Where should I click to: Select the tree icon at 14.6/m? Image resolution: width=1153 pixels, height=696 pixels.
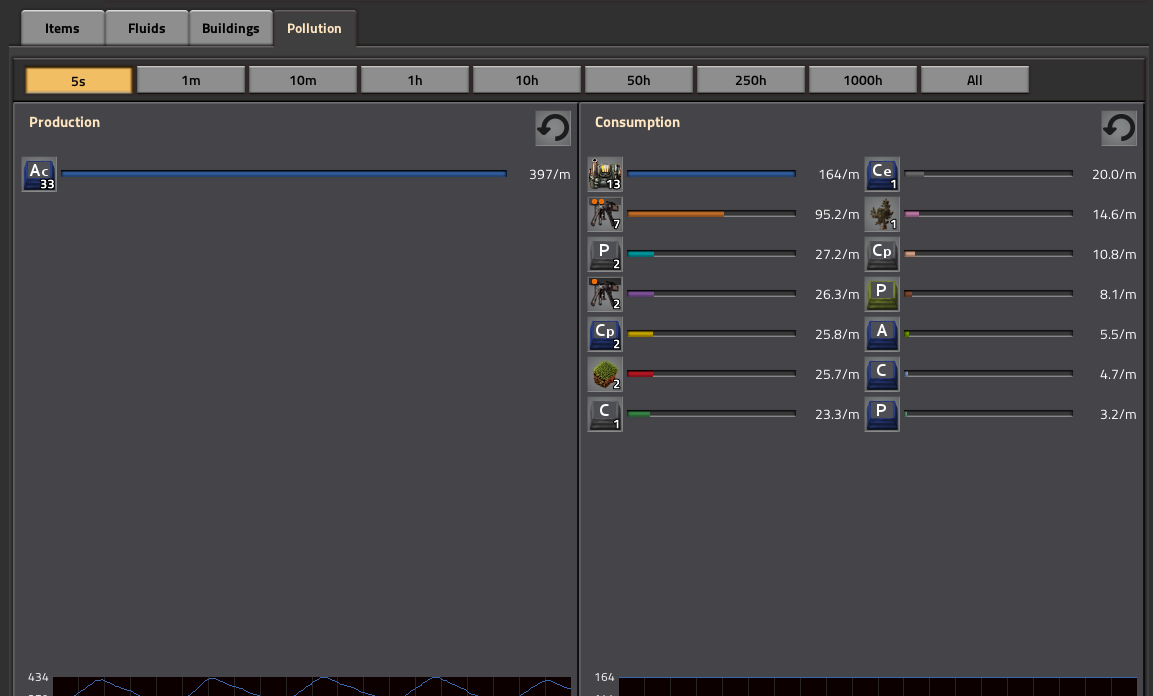coord(882,214)
